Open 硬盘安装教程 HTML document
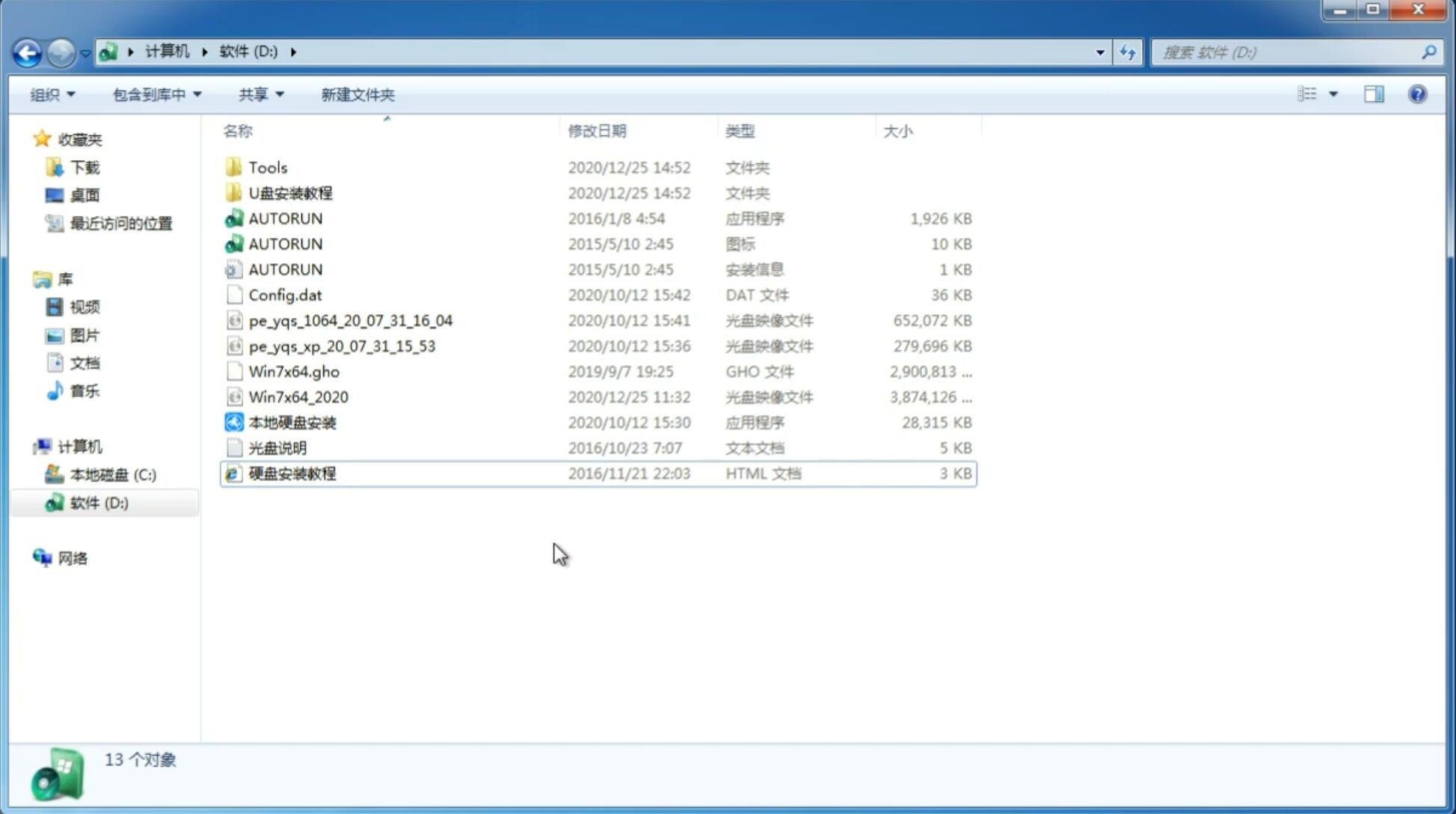1456x814 pixels. (291, 473)
